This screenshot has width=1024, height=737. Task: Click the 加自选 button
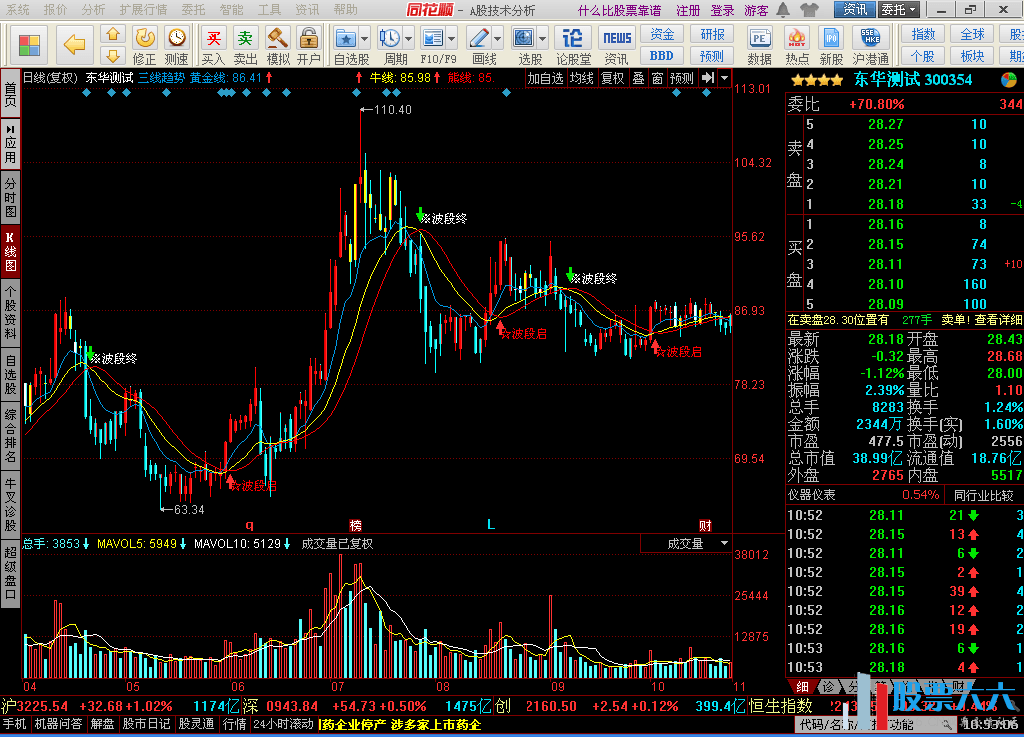click(545, 78)
